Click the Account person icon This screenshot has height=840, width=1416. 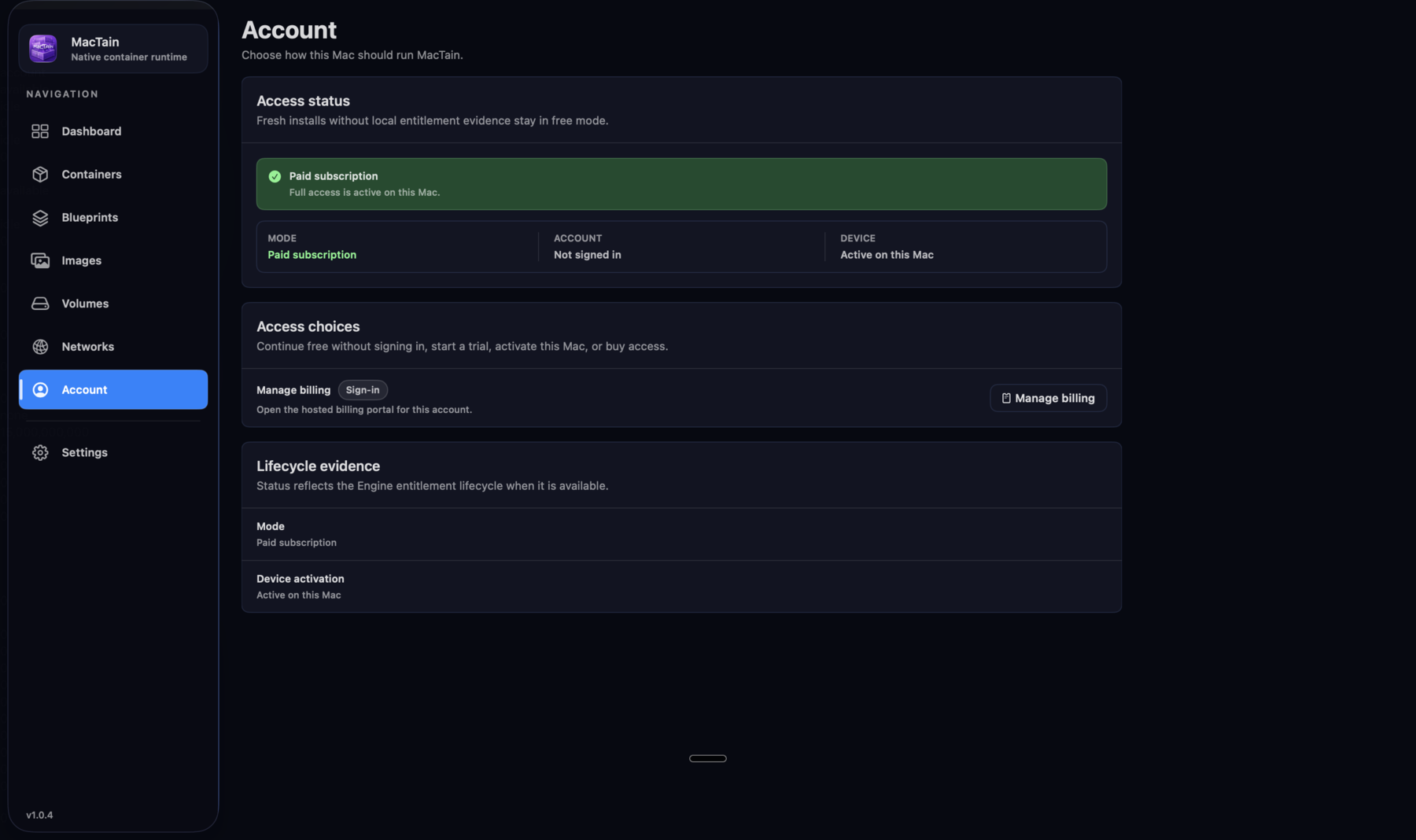click(x=40, y=390)
